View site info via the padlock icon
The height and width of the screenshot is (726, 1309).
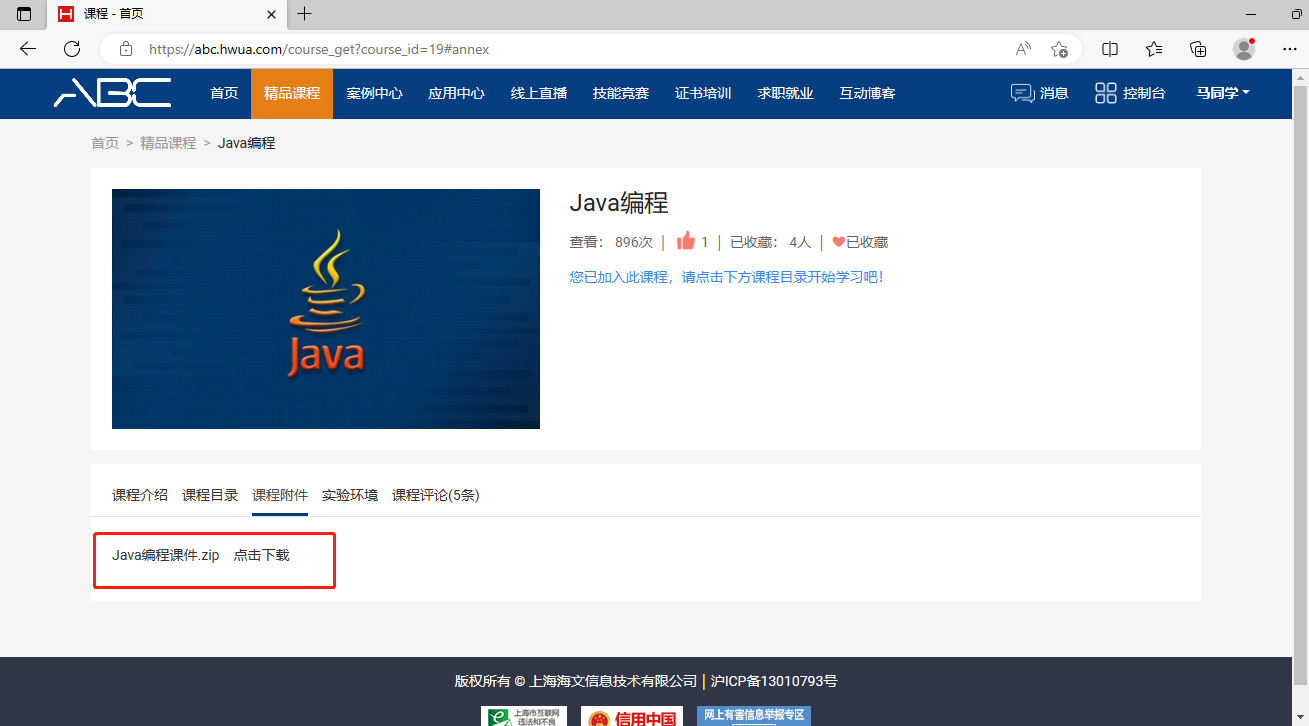point(126,49)
